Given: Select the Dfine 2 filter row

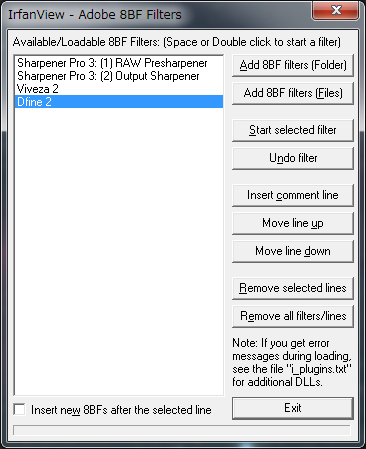Looking at the screenshot, I should tap(119, 102).
